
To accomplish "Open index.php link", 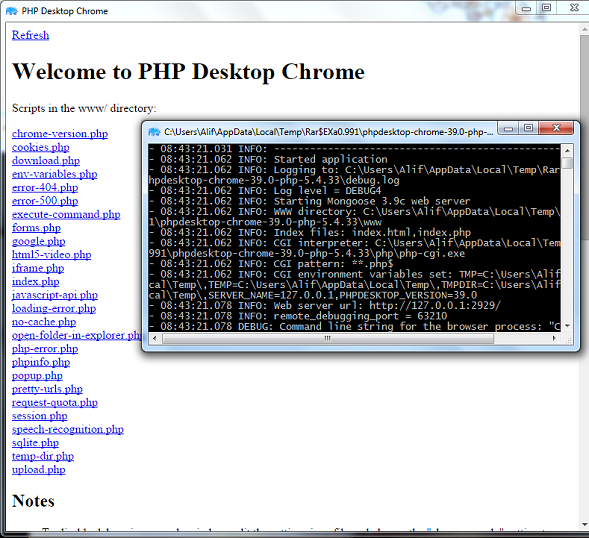I will 36,282.
